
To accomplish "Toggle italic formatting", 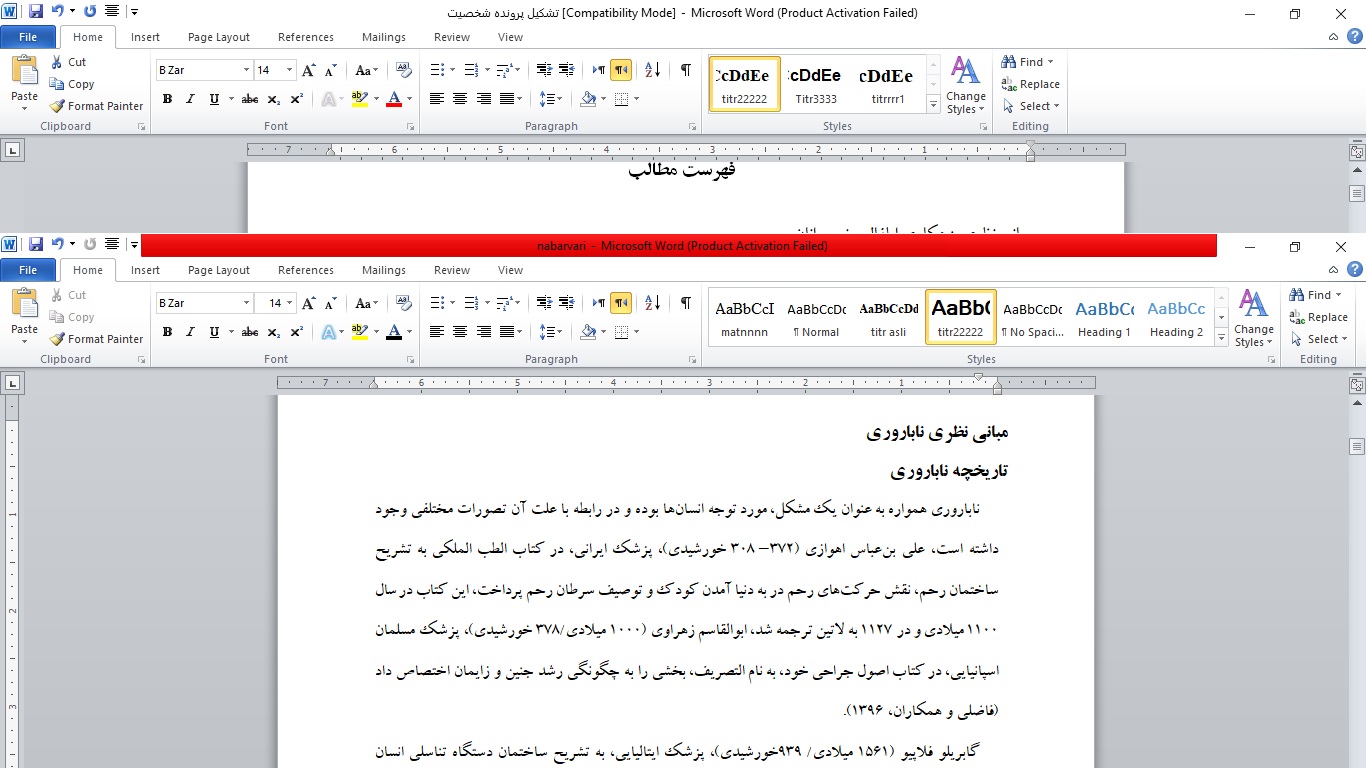I will (189, 332).
